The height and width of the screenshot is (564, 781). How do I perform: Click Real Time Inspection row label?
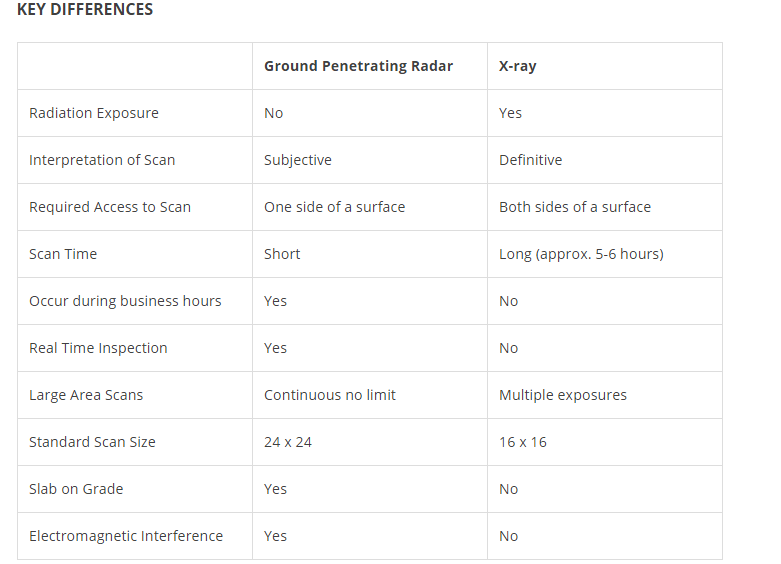(98, 348)
